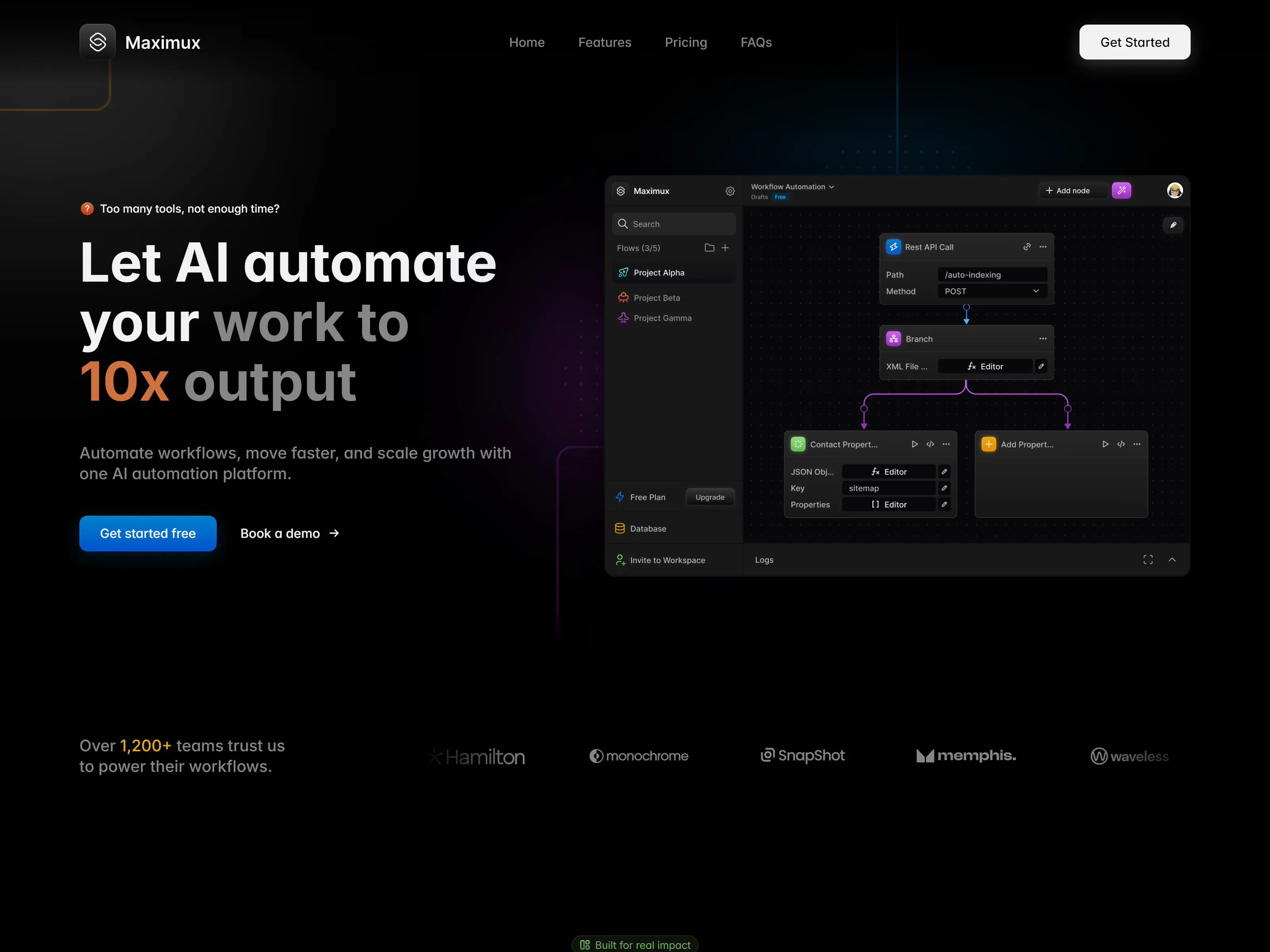
Task: Open the Properties bracket Editor
Action: point(888,505)
